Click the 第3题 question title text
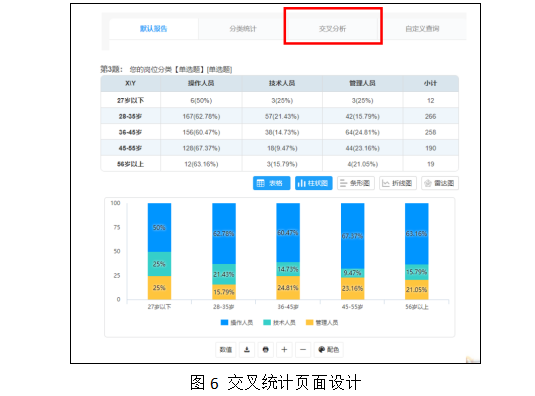535x396 pixels. 166,69
